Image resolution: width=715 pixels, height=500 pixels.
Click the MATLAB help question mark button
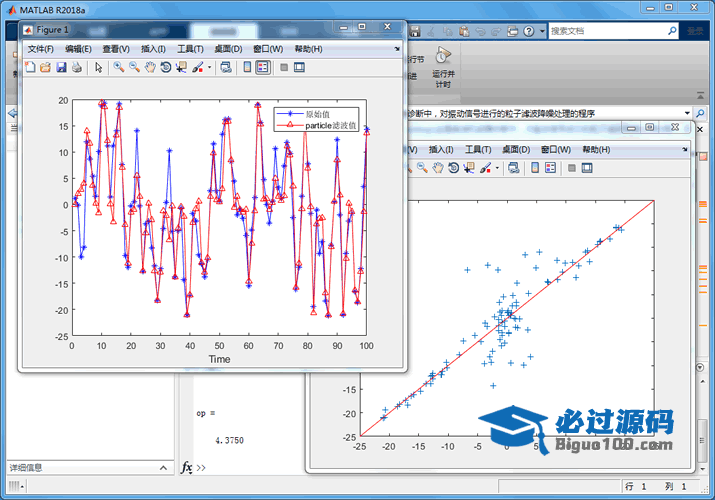(527, 31)
